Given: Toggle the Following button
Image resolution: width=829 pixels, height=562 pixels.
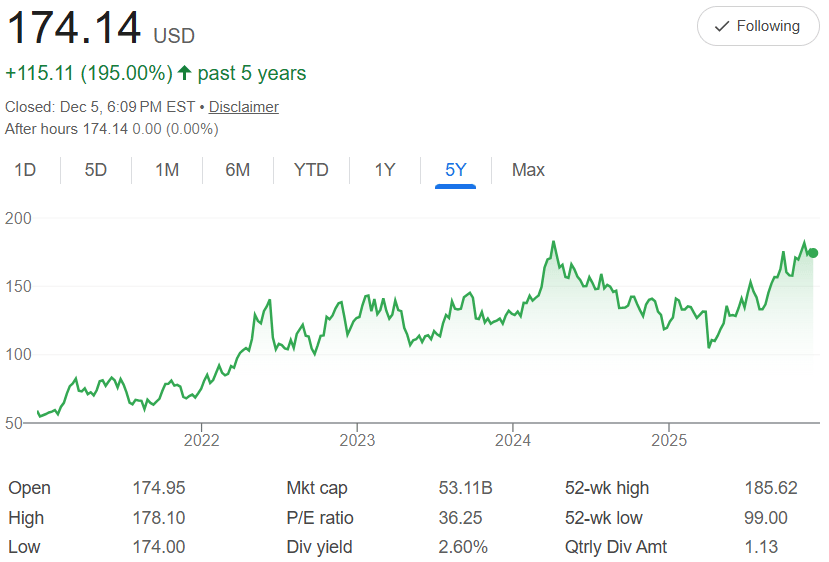Looking at the screenshot, I should [x=757, y=26].
